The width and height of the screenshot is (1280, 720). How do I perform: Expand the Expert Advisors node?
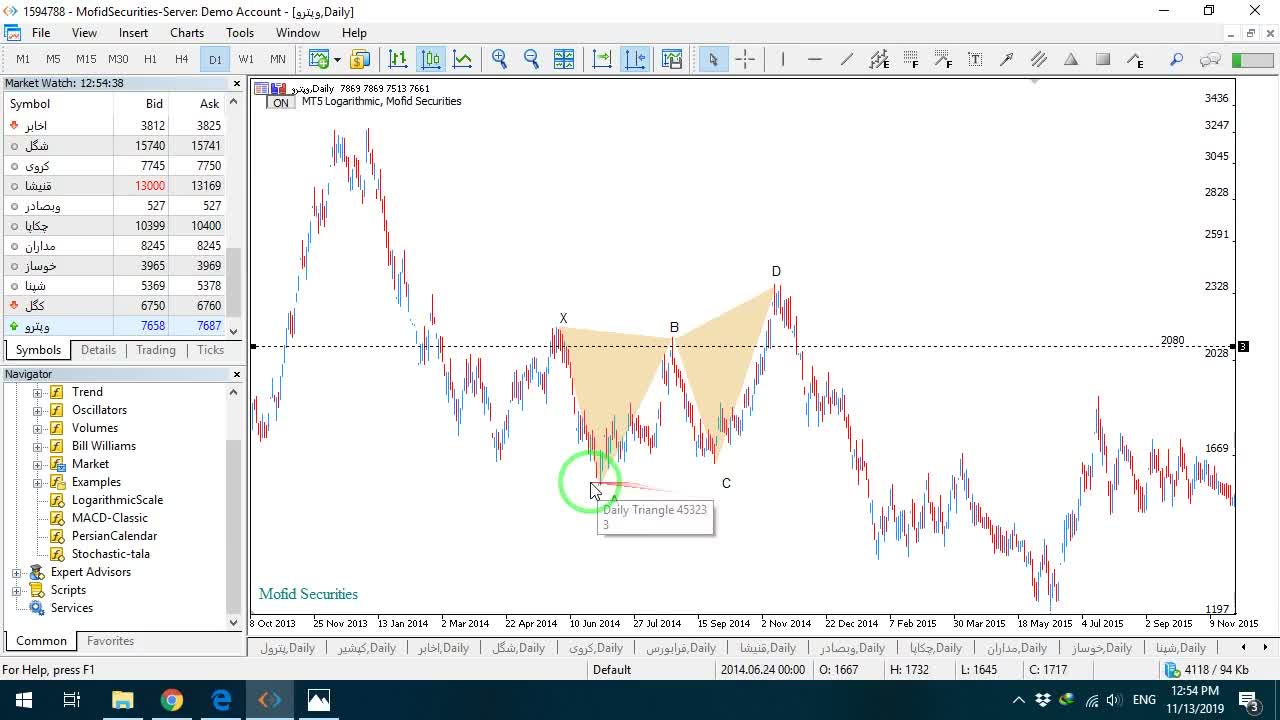pyautogui.click(x=16, y=572)
